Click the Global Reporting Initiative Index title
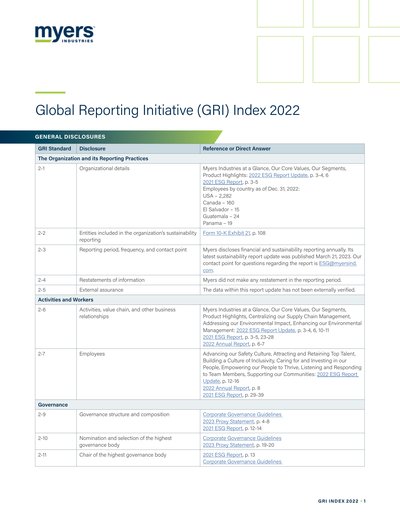Viewport: 400px width, 517px height. click(167, 110)
